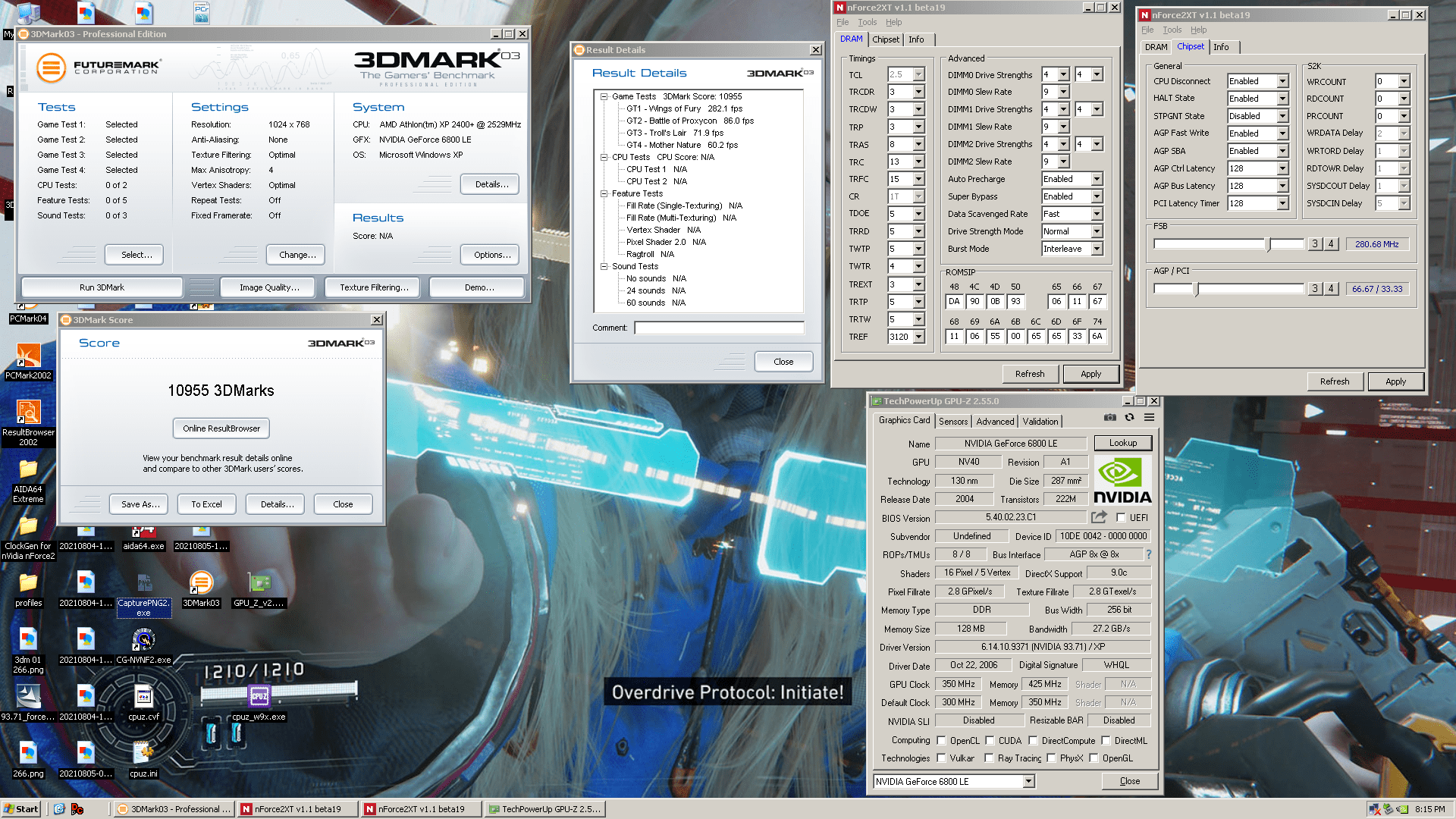Open the TRAS timing dropdown
Viewport: 1456px width, 819px height.
point(918,144)
